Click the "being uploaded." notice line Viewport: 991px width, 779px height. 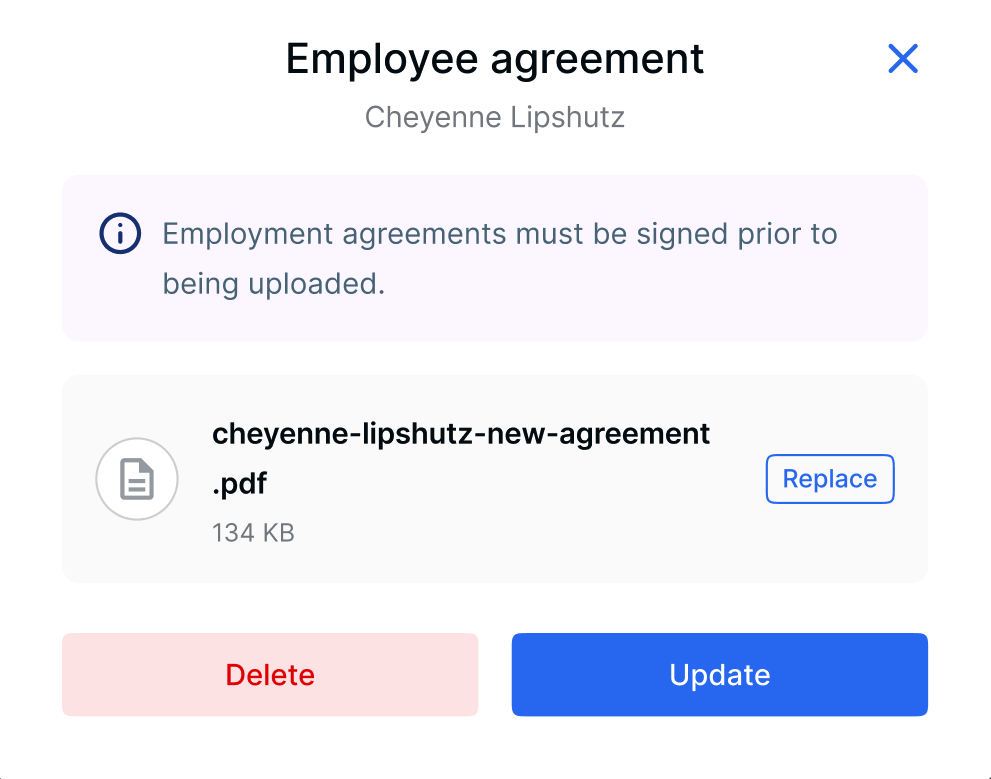pyautogui.click(x=273, y=284)
